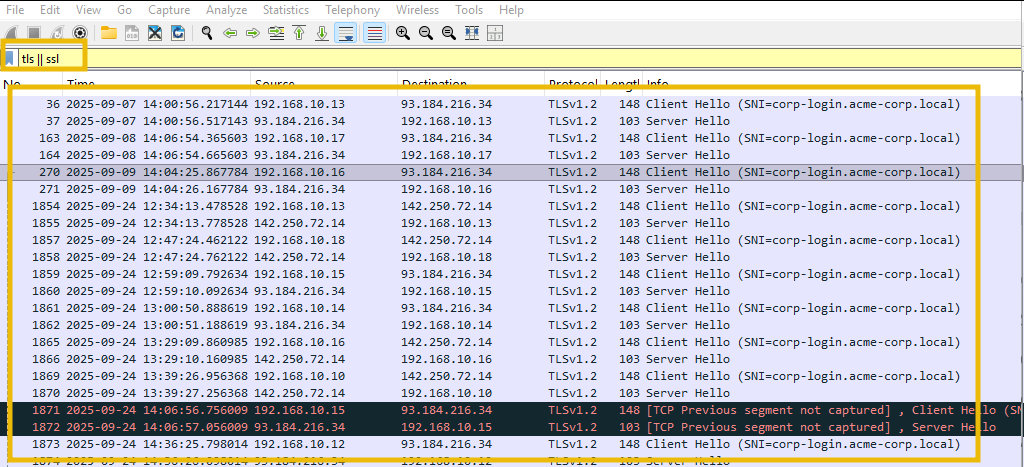Open a capture file via folder icon

108,33
